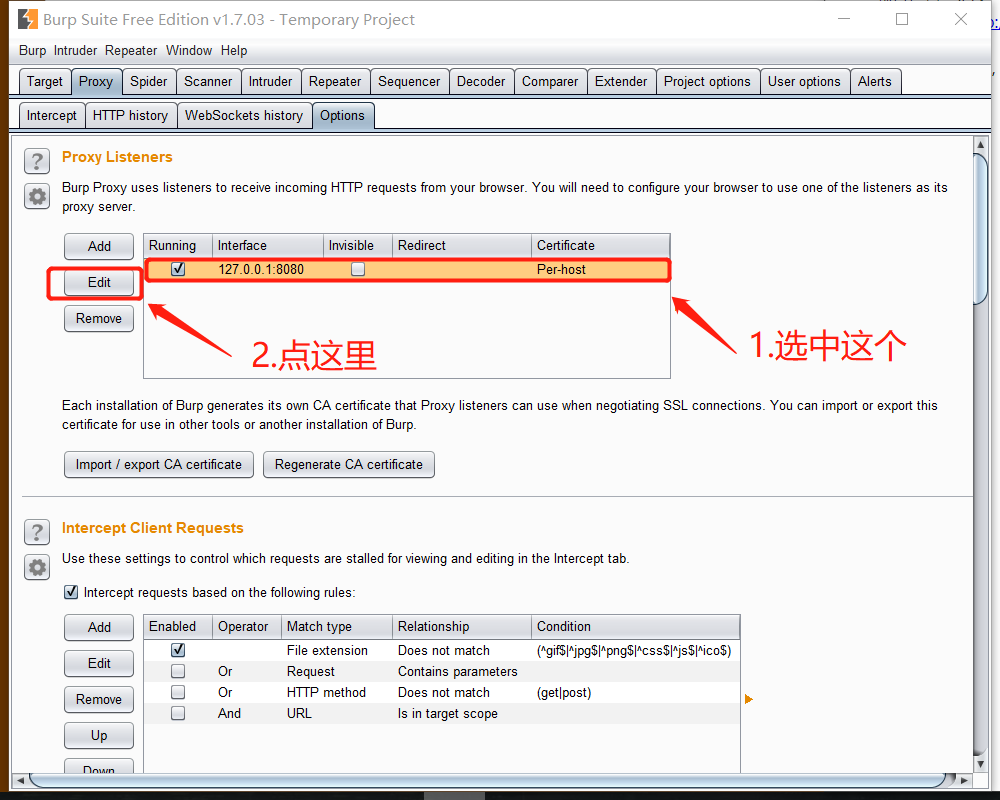1000x800 pixels.
Task: Open help for Proxy Listeners section
Action: (37, 161)
